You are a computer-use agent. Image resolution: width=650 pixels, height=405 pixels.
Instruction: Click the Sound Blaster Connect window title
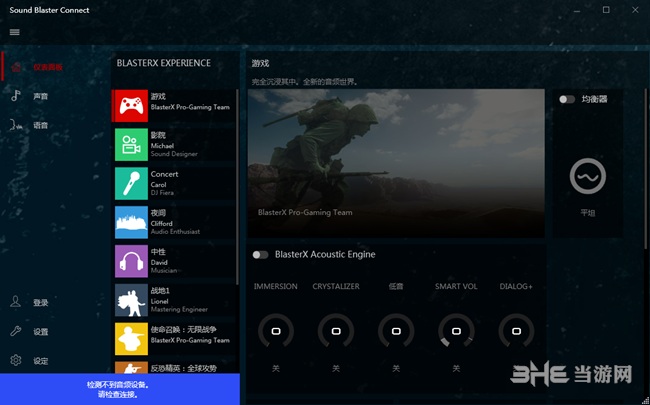(49, 10)
